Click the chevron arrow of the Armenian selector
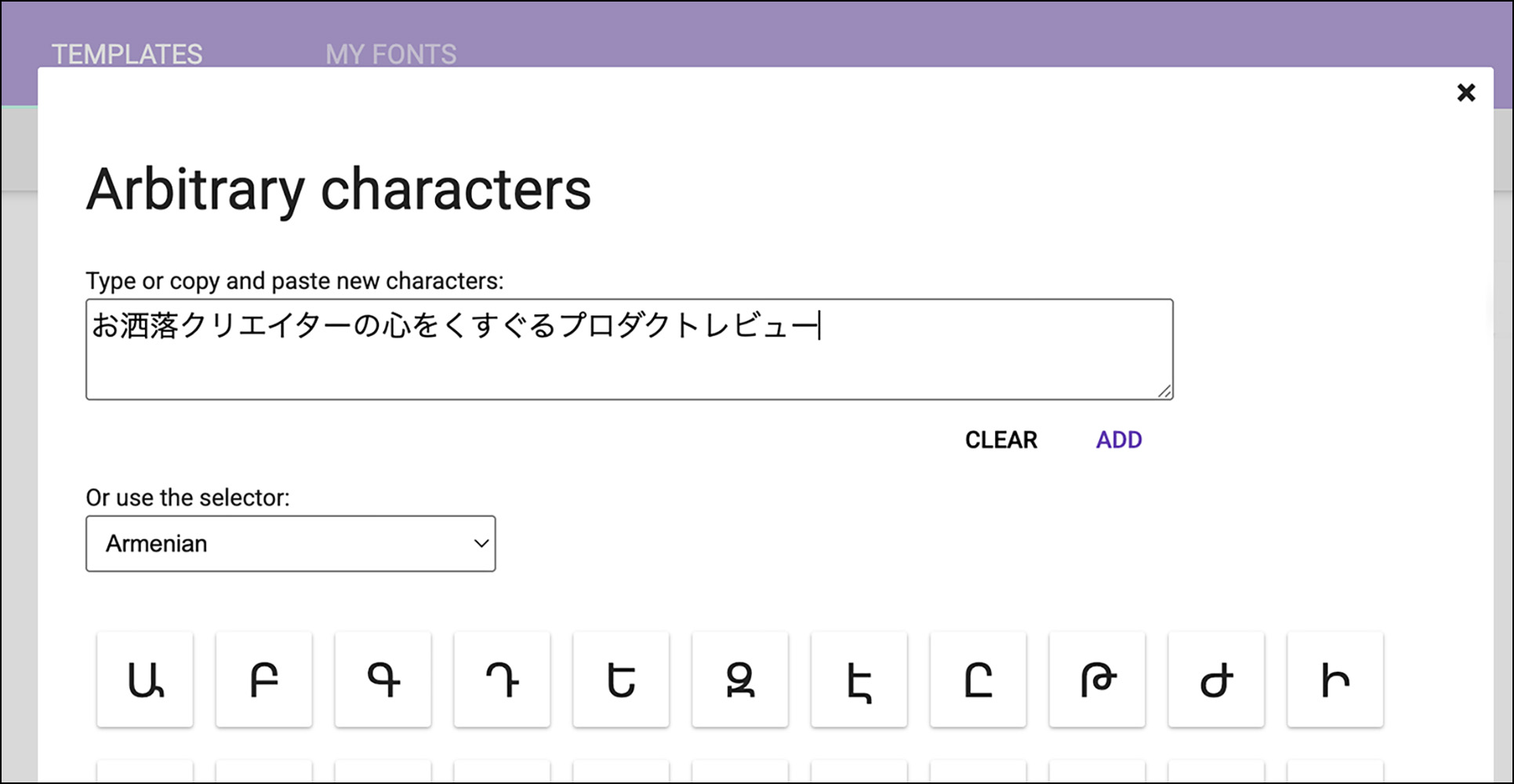Screen dimensions: 1514x784 pyautogui.click(x=481, y=543)
